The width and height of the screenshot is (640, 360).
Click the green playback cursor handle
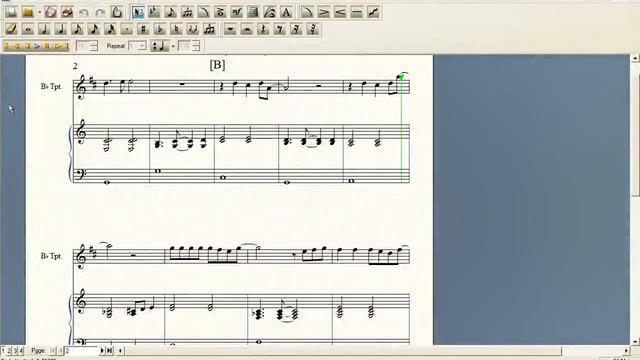pyautogui.click(x=401, y=77)
